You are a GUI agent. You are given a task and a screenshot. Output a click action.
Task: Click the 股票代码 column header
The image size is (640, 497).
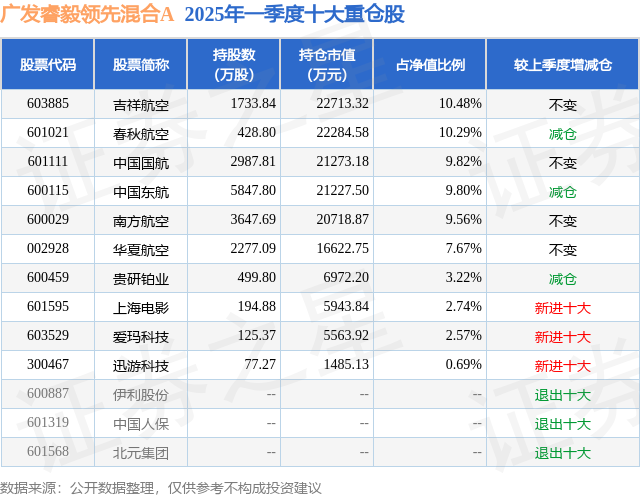[x=48, y=64]
